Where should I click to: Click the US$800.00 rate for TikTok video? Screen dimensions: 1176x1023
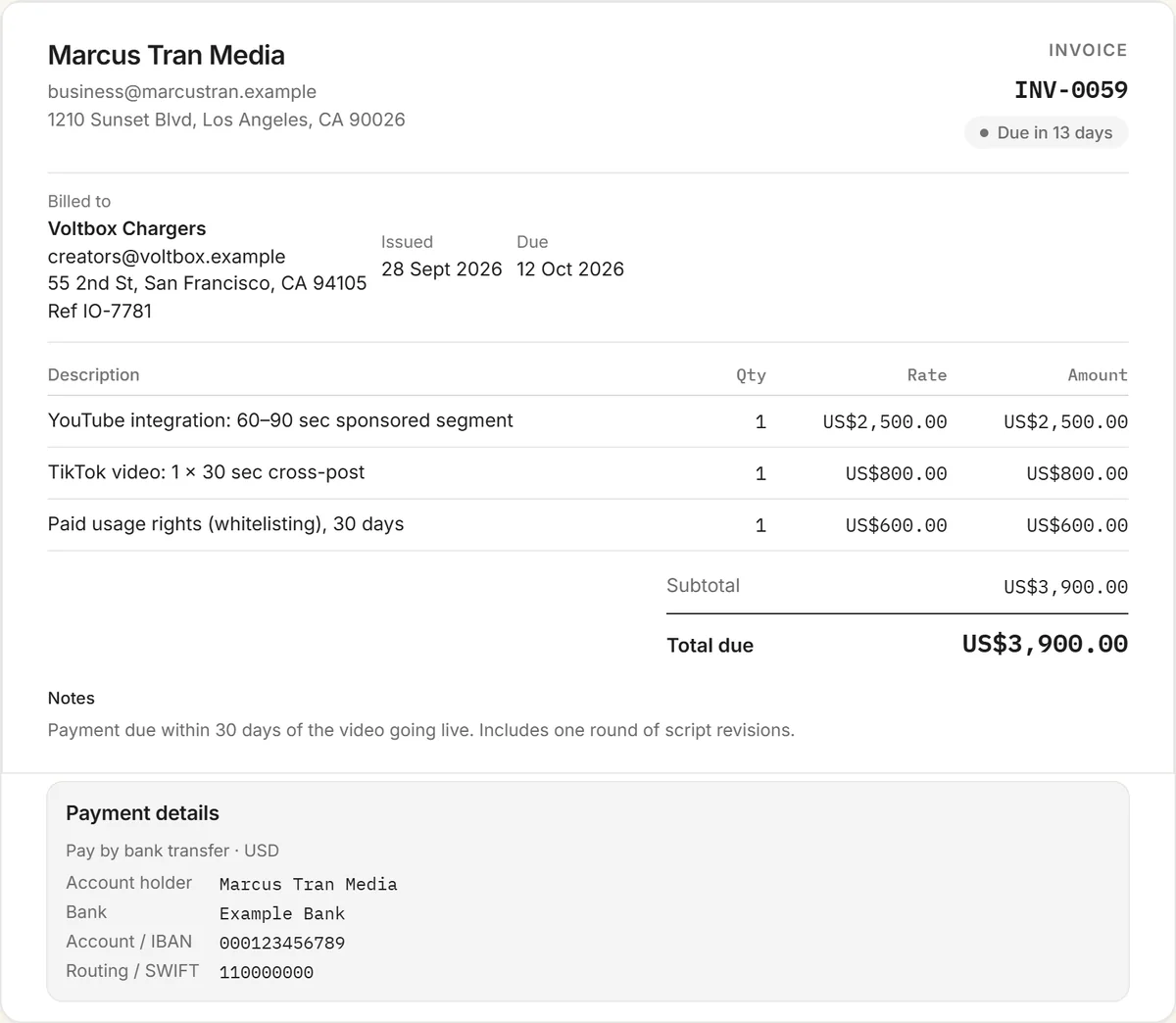[897, 474]
